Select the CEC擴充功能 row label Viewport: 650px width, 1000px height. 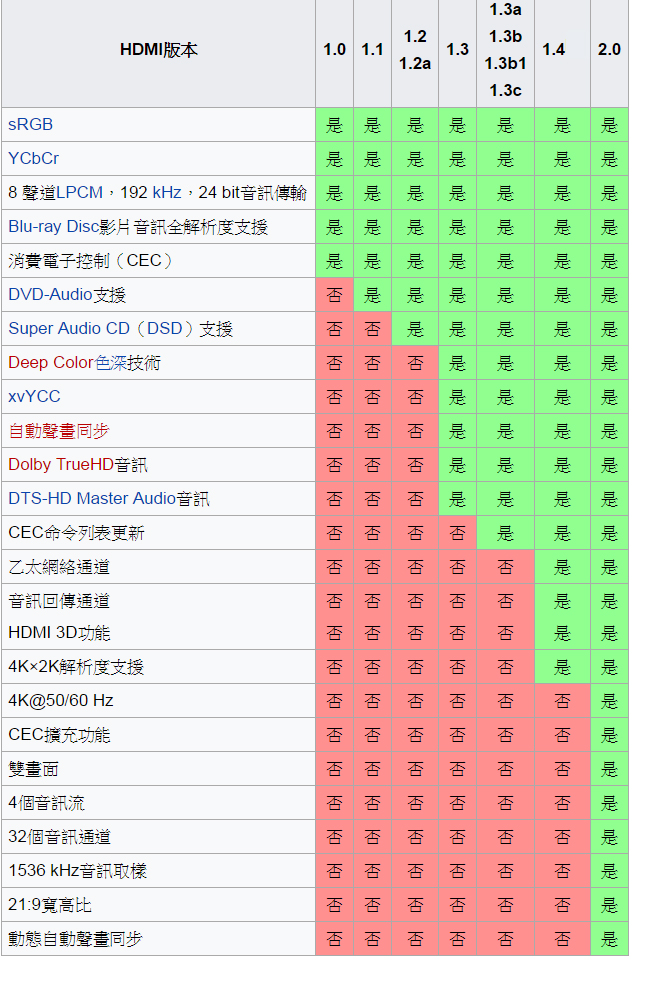click(159, 735)
